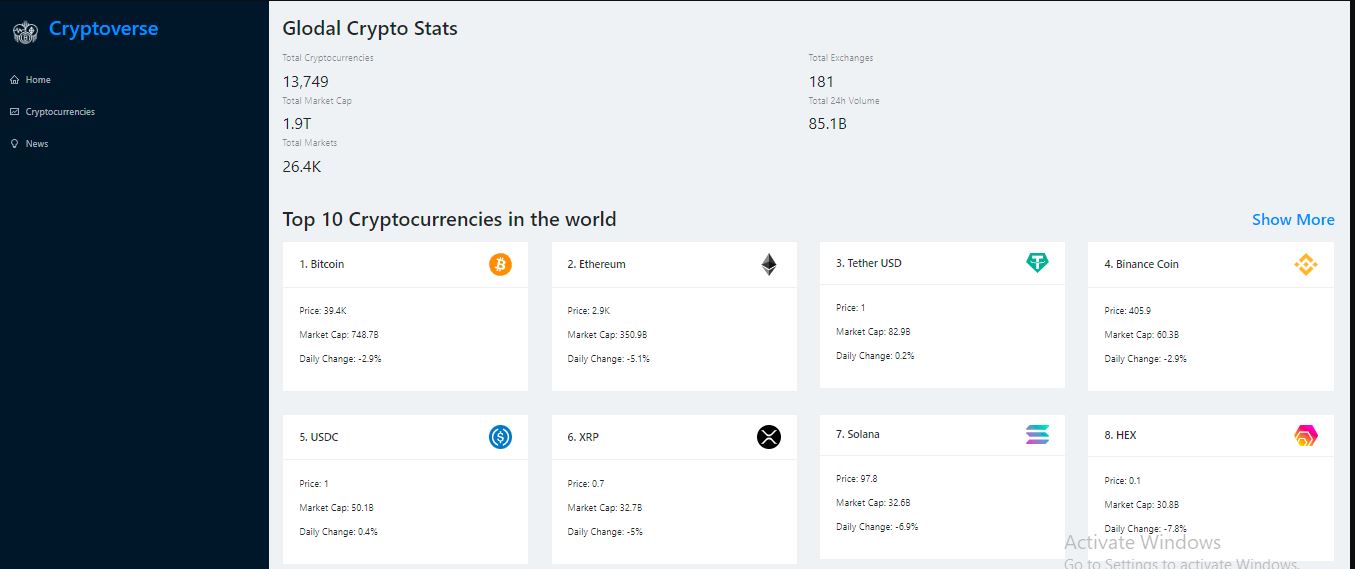
Task: Click the Binance Coin yellow icon
Action: [x=1305, y=264]
